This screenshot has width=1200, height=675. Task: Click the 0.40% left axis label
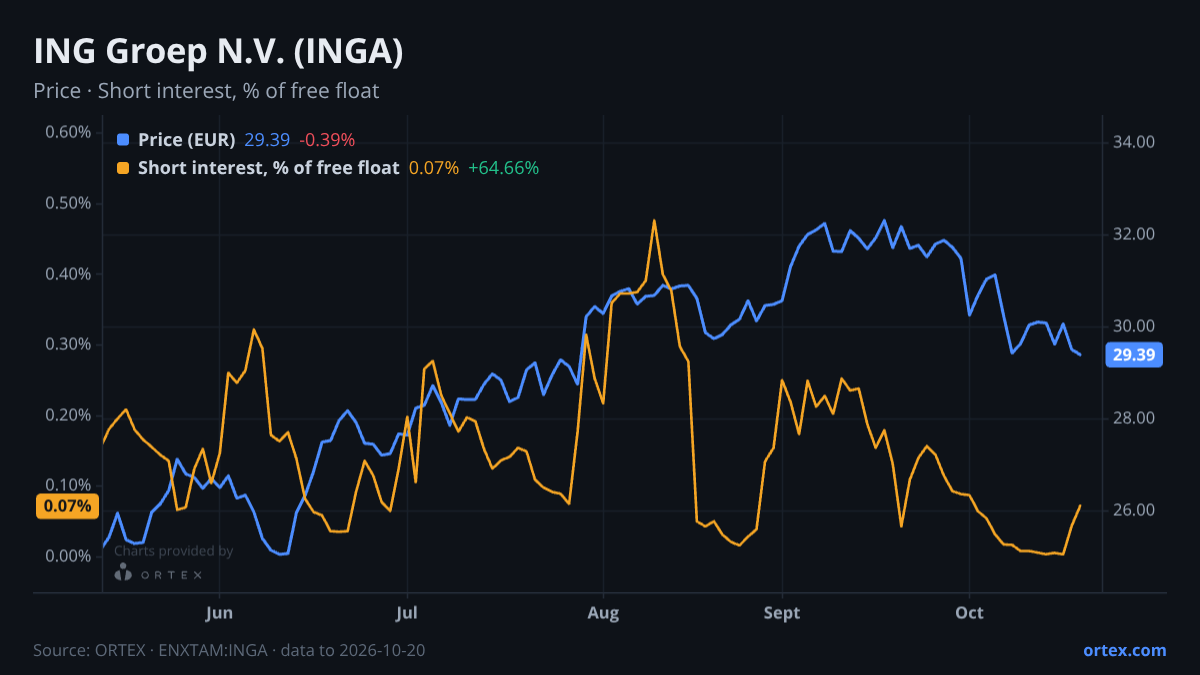tap(68, 274)
